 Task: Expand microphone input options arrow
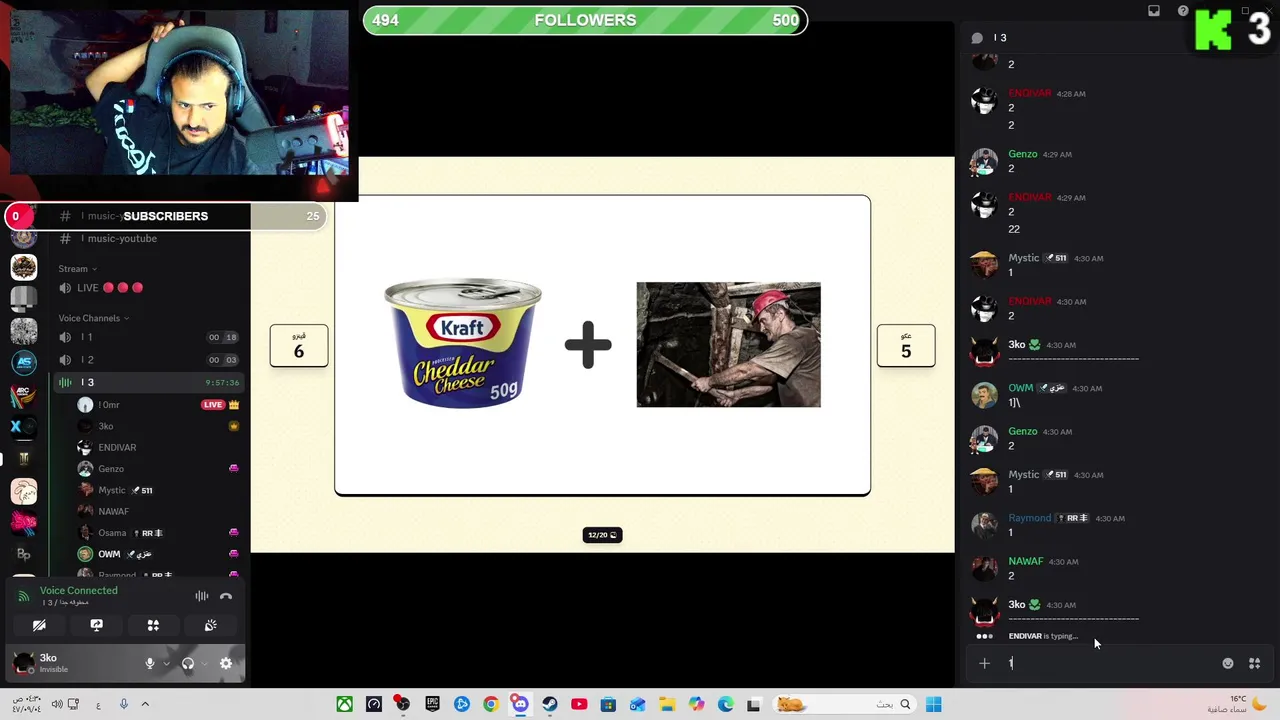coord(166,663)
